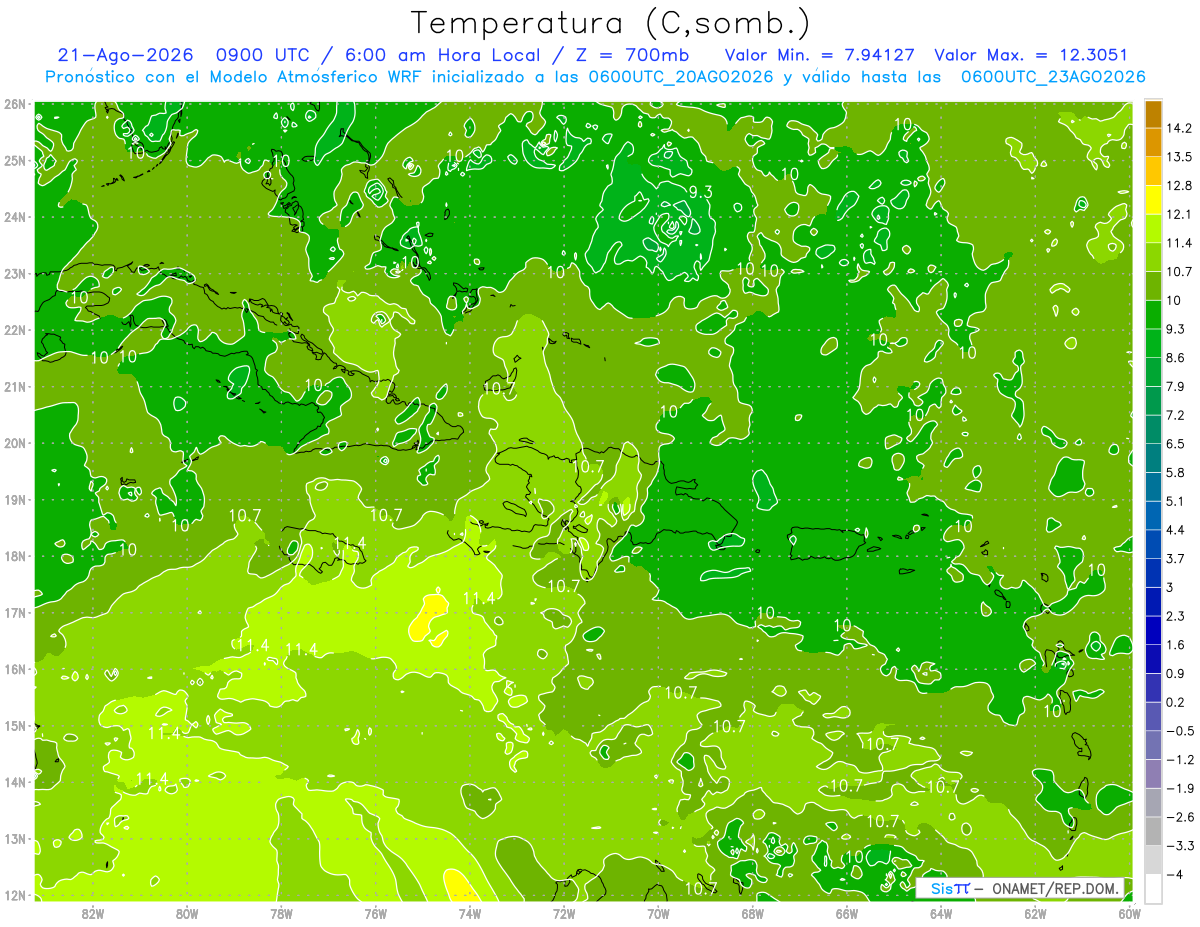Click the "74W" longitude label
The width and height of the screenshot is (1200, 927).
[x=470, y=914]
